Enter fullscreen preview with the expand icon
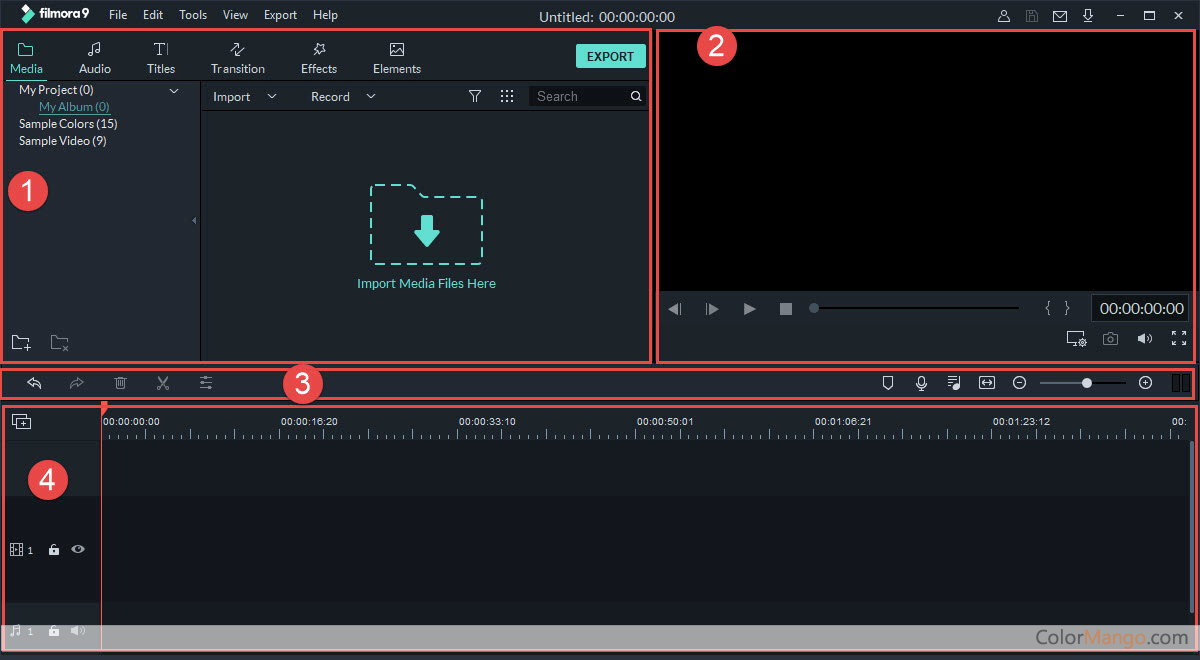Screen dimensions: 1200x660 (x=1178, y=338)
